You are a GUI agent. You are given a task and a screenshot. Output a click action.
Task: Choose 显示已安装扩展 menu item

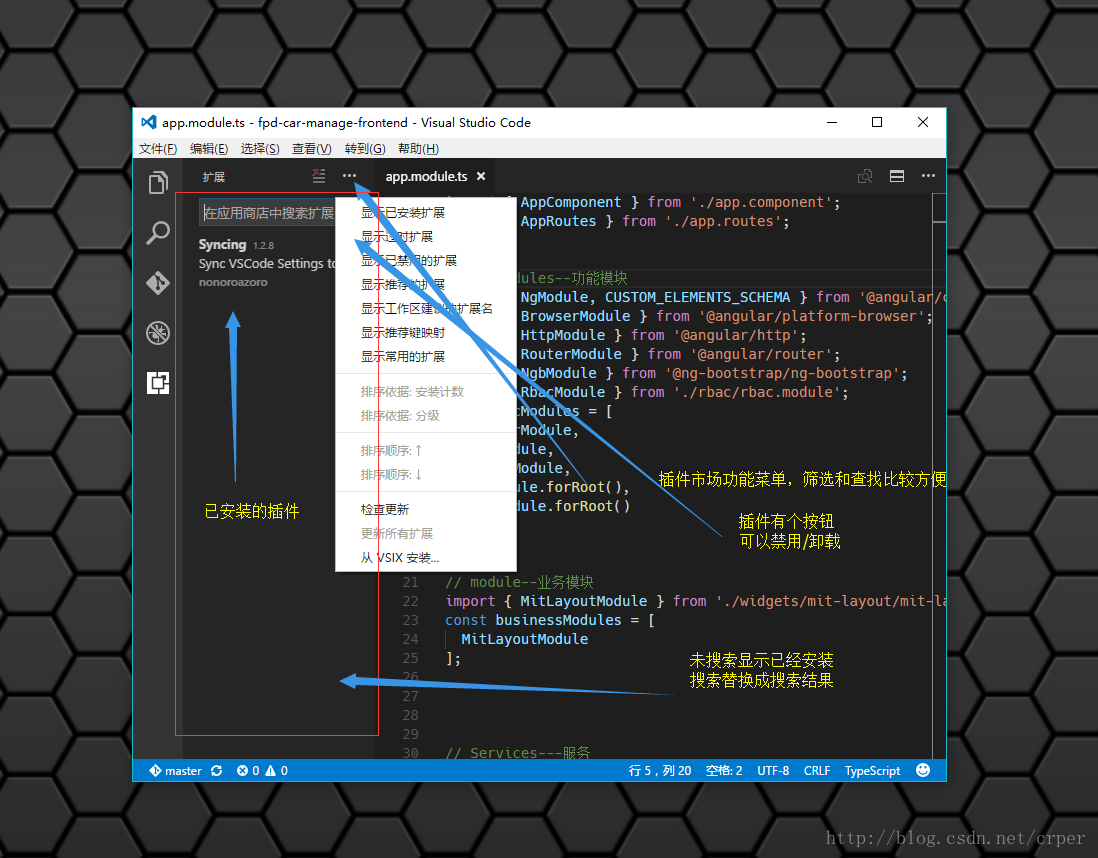pyautogui.click(x=426, y=212)
